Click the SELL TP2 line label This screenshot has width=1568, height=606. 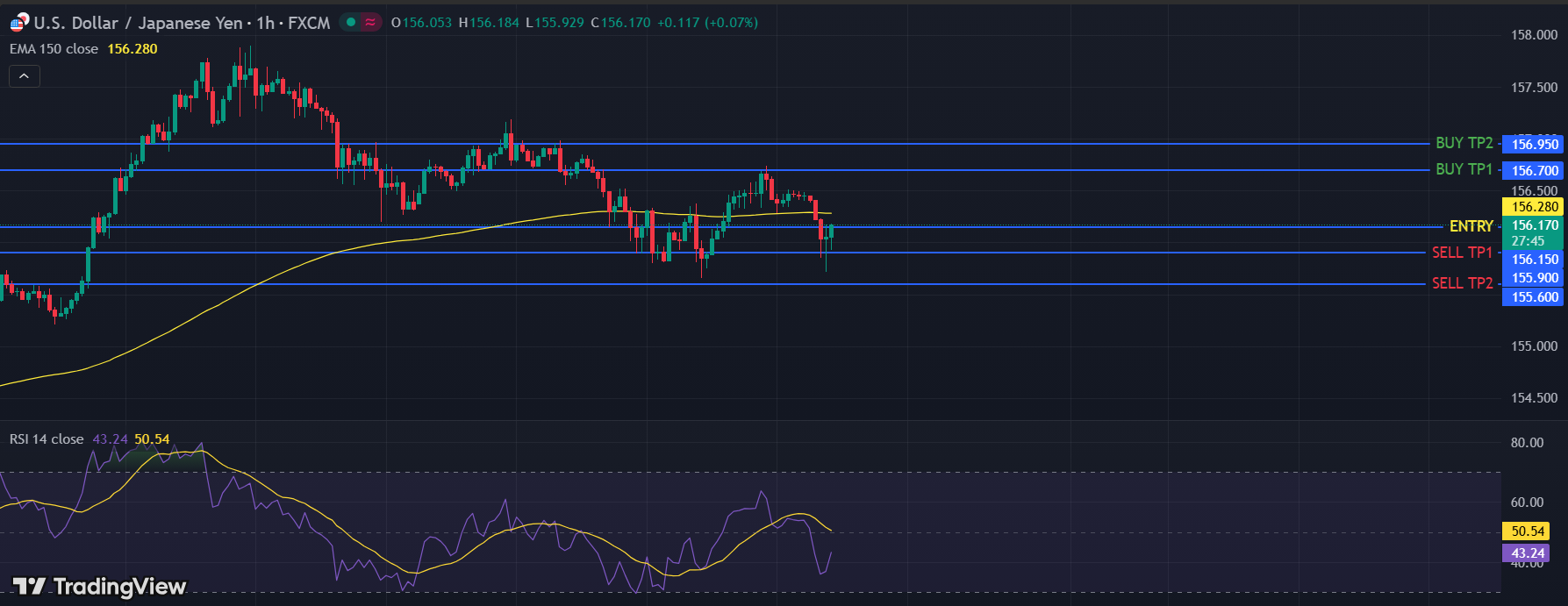[x=1462, y=283]
